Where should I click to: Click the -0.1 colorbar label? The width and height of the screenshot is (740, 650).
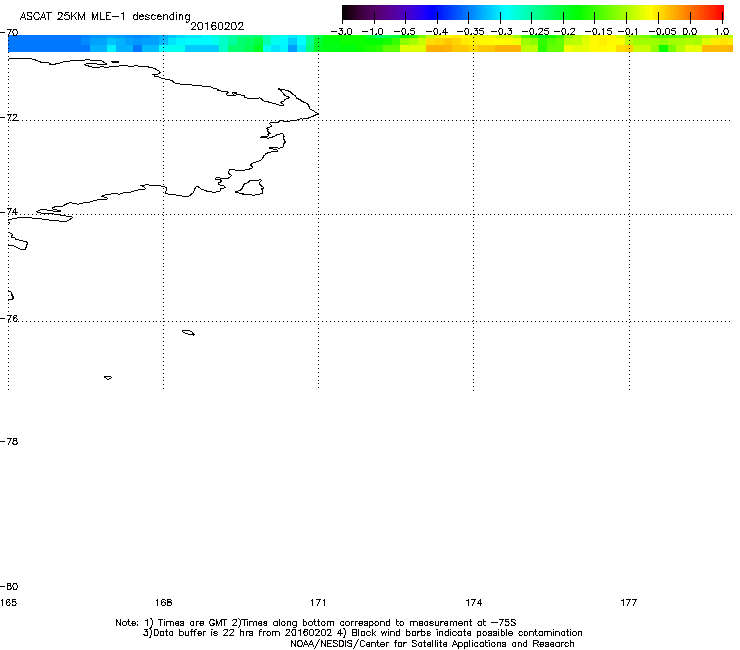(x=628, y=32)
